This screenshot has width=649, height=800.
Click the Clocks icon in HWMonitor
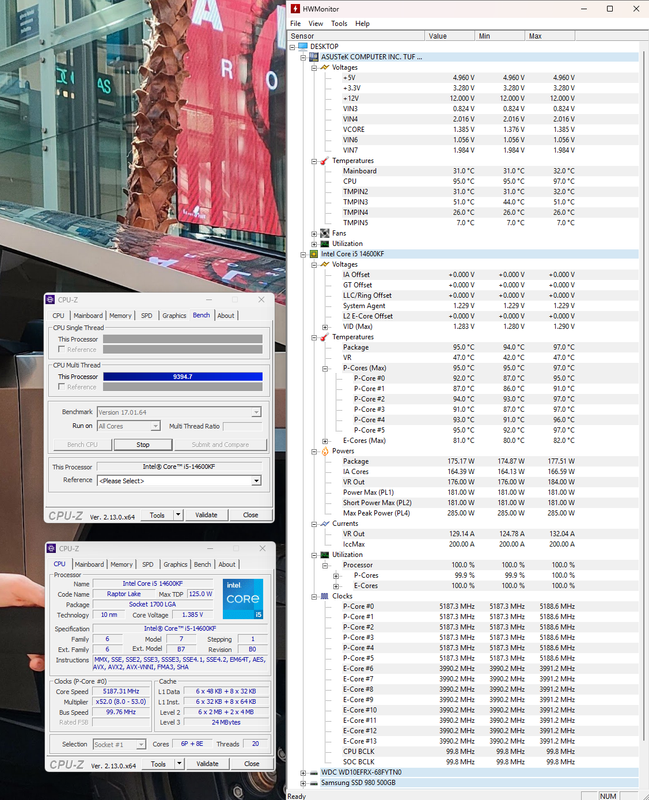(324, 596)
